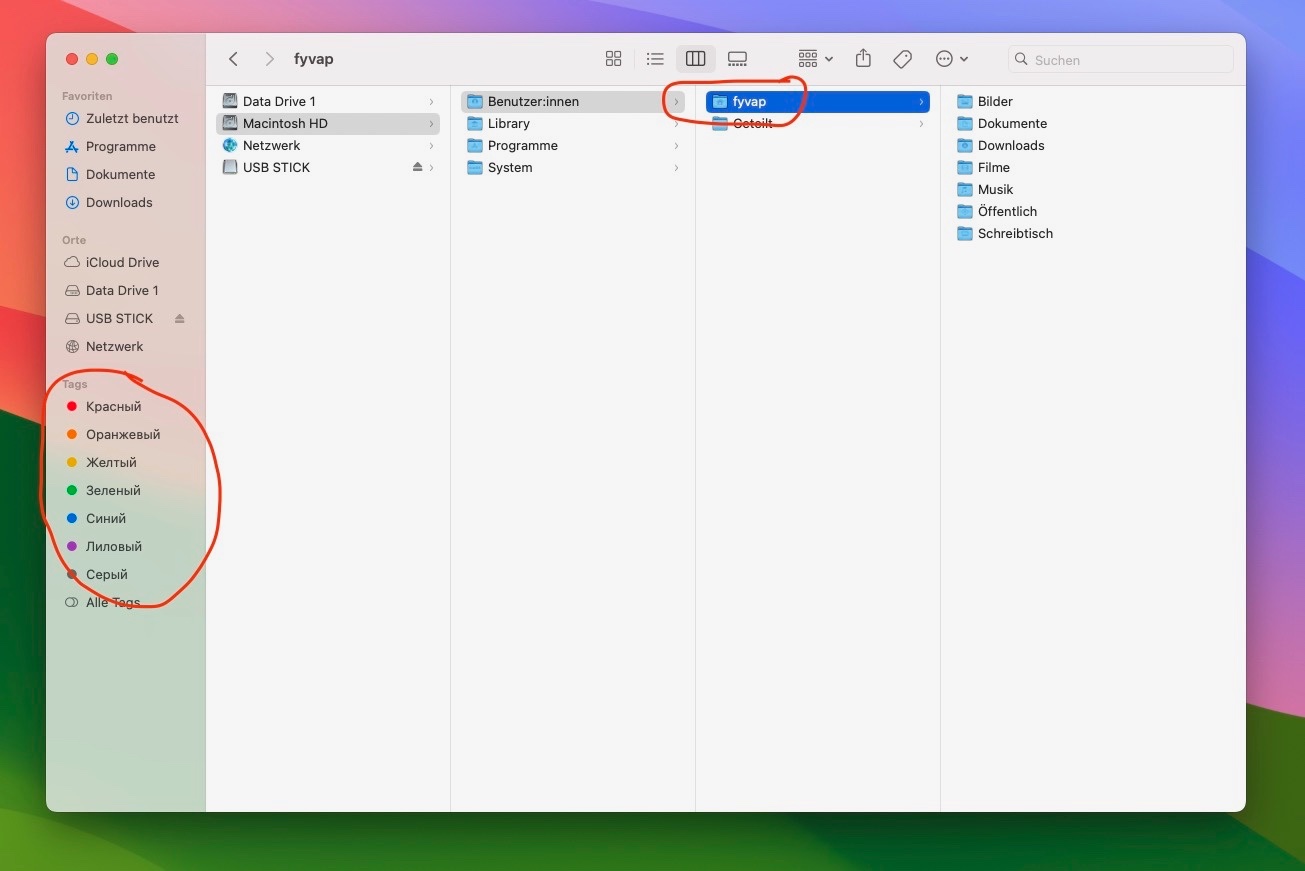Click eject icon beside USB STICK in the first column
Screen dimensions: 1305x871
417,167
